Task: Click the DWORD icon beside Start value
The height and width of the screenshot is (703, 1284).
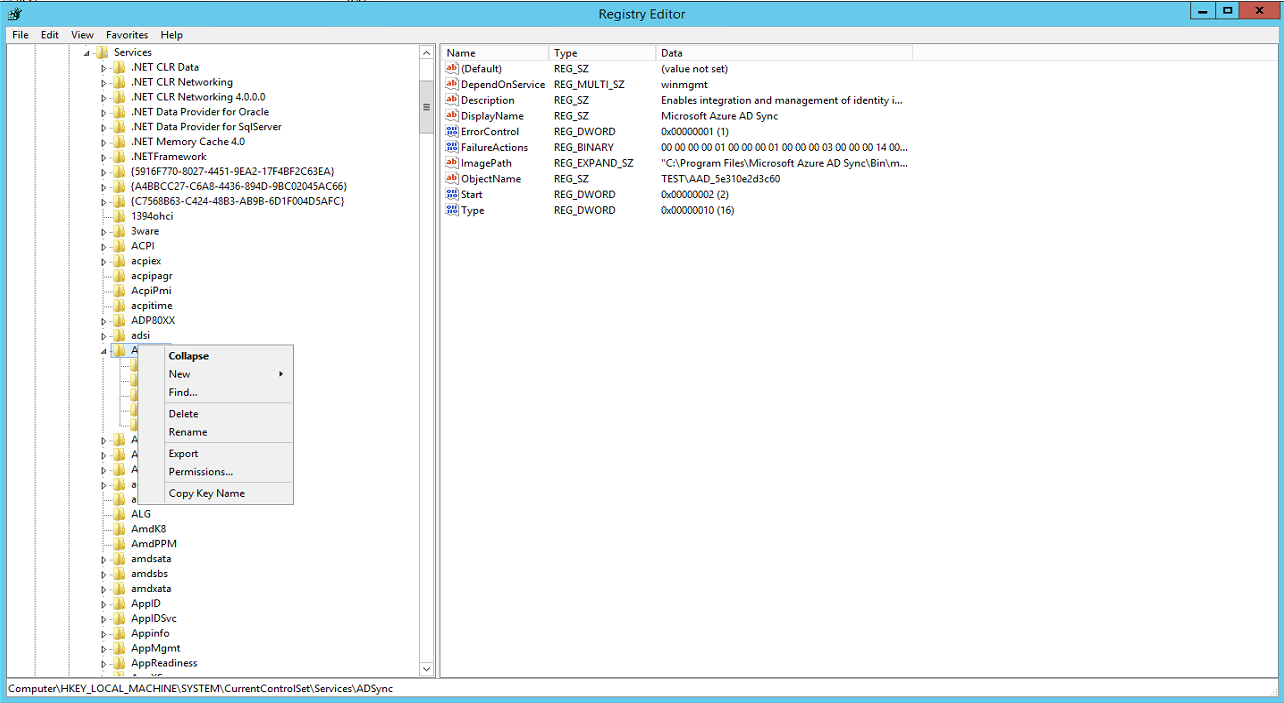Action: coord(452,194)
